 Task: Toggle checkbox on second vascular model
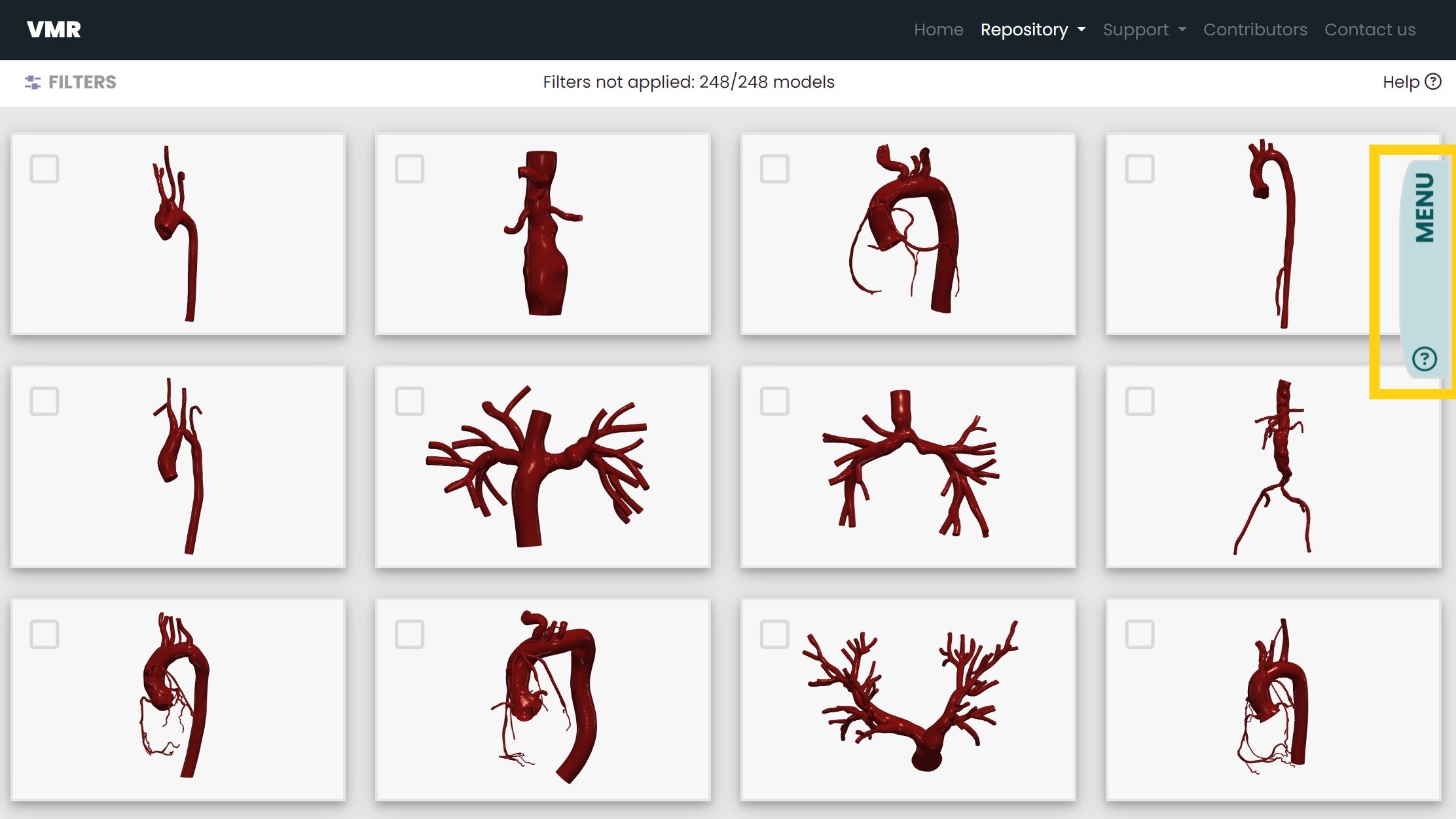coord(410,168)
